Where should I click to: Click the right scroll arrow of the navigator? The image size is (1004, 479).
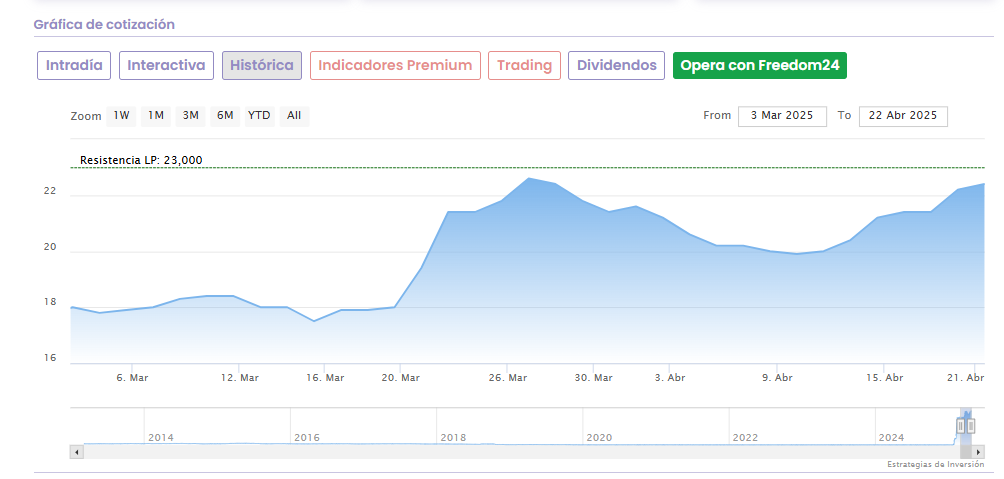pyautogui.click(x=978, y=452)
